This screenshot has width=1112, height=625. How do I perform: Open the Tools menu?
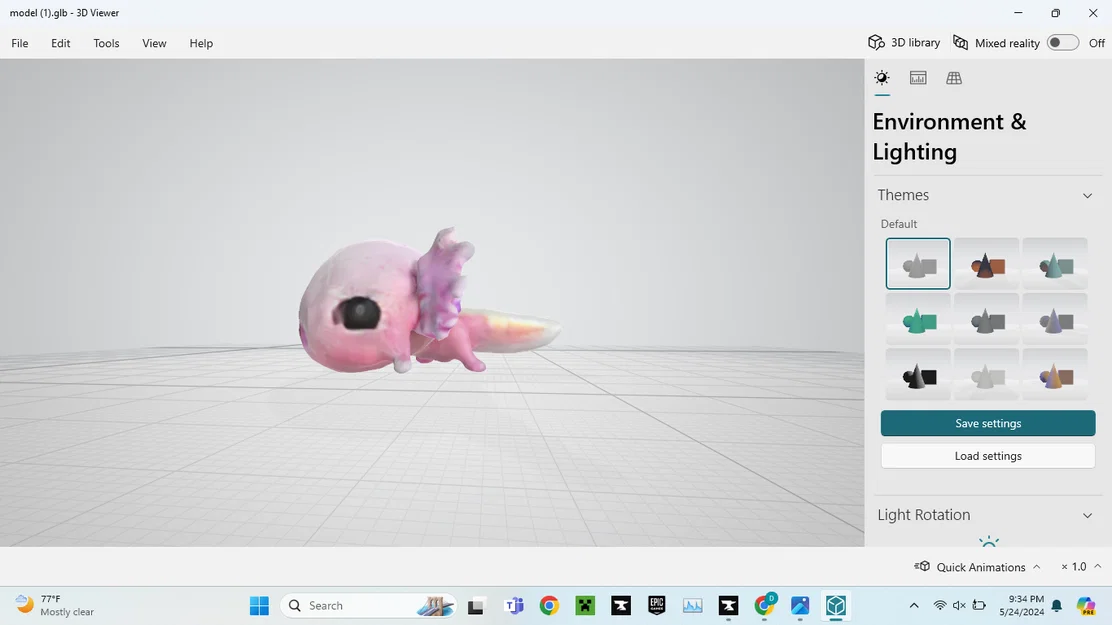coord(106,43)
